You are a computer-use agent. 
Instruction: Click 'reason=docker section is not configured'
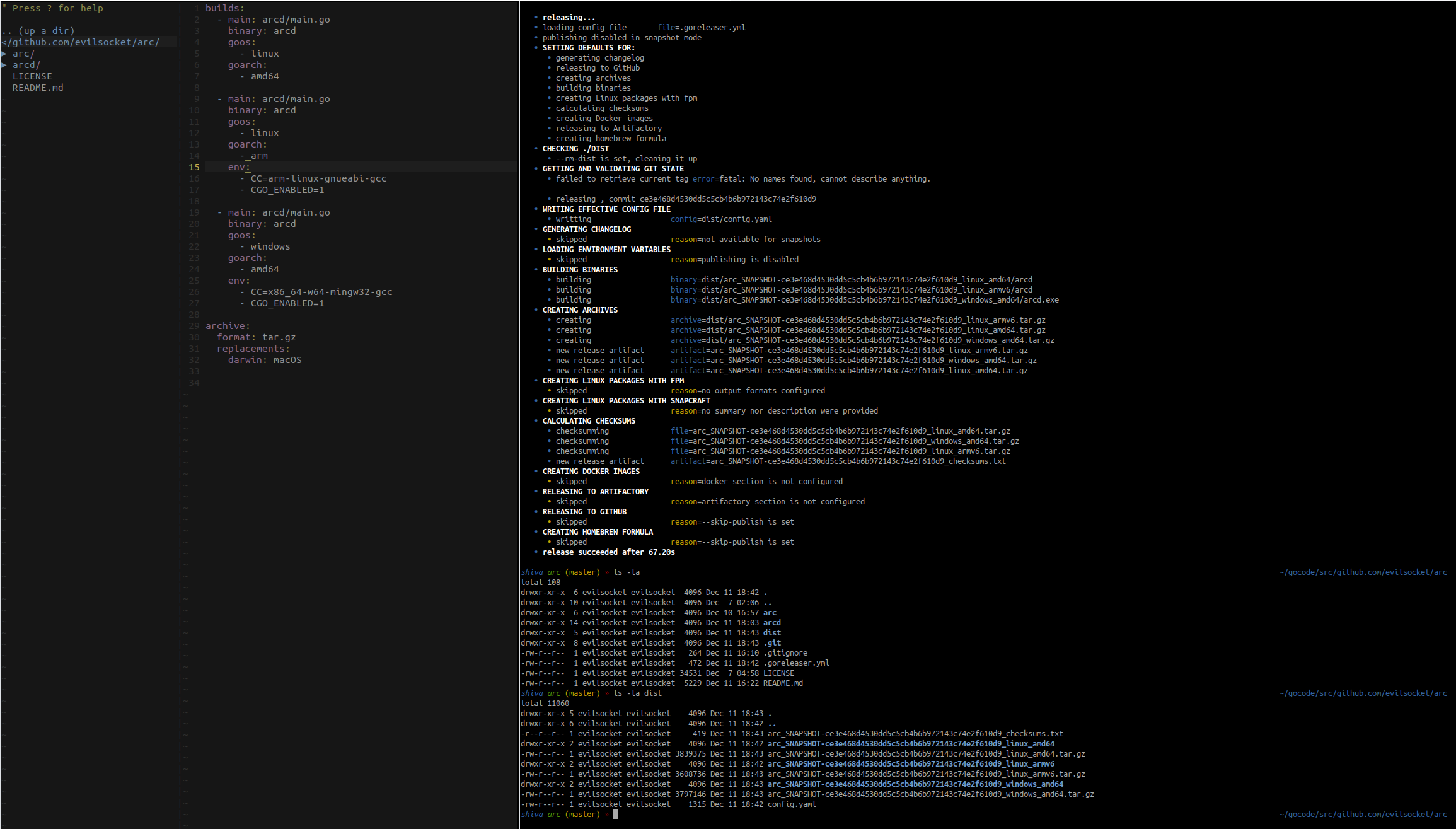click(756, 482)
